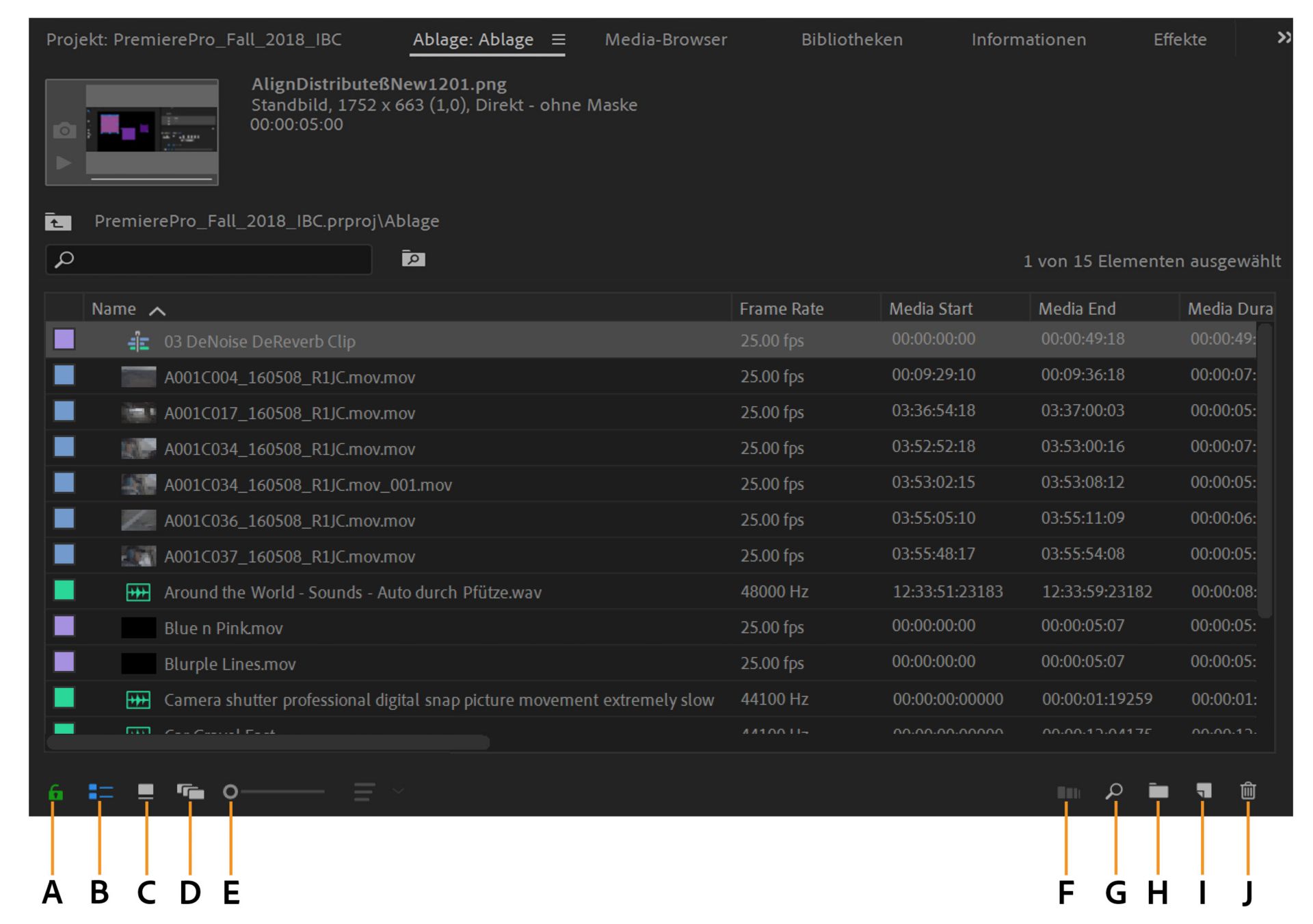Click the trash Clear icon
Viewport: 1313px width, 924px height.
pos(1248,791)
